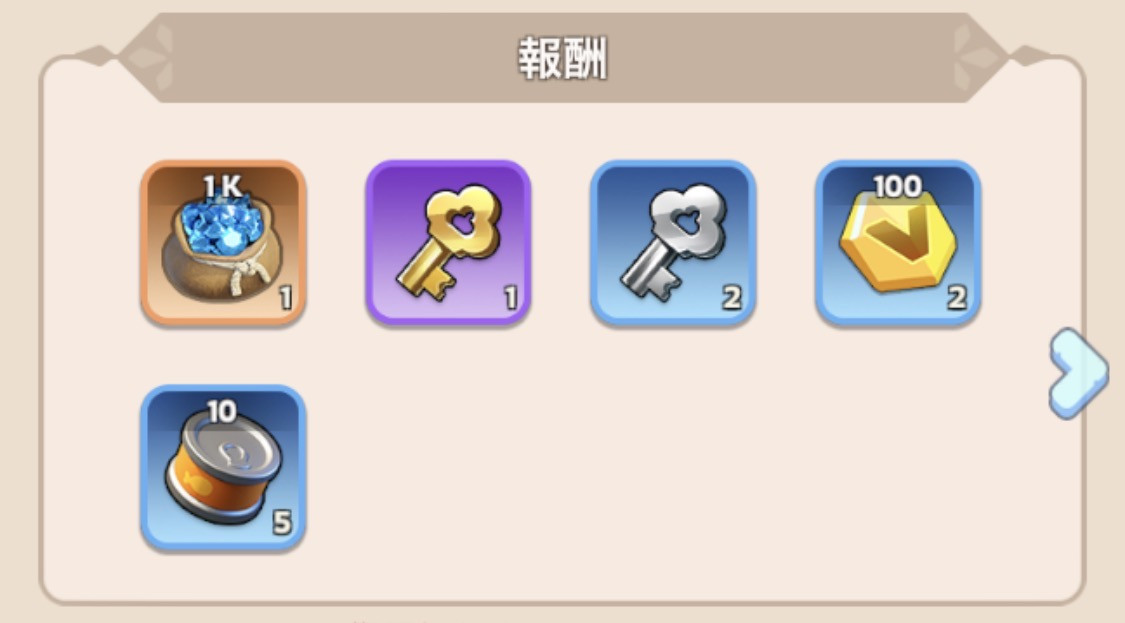Click the 報酬 header title
Image resolution: width=1125 pixels, height=623 pixels.
562,58
